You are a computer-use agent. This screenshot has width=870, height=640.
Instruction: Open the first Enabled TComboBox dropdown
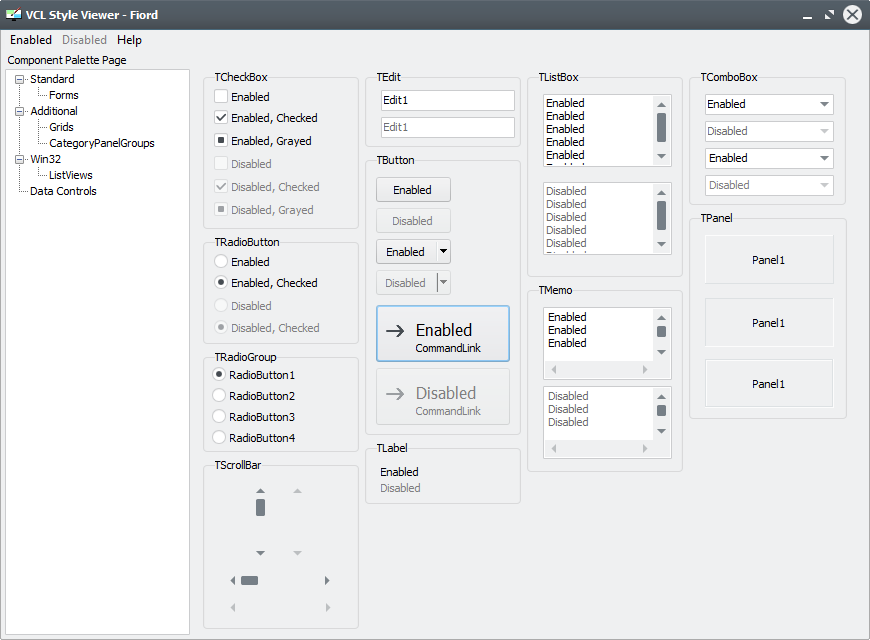[x=824, y=104]
